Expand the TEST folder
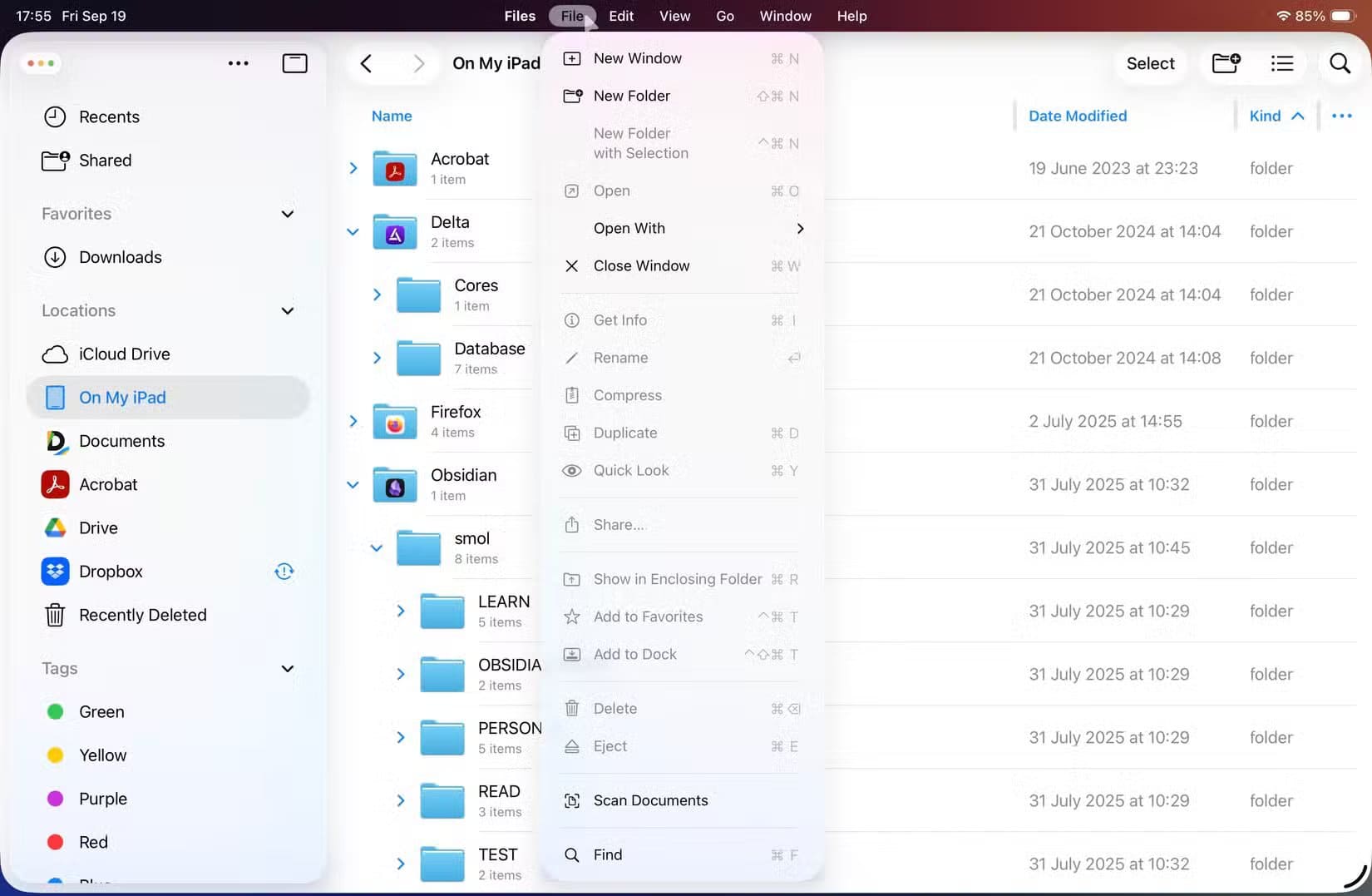 [401, 864]
